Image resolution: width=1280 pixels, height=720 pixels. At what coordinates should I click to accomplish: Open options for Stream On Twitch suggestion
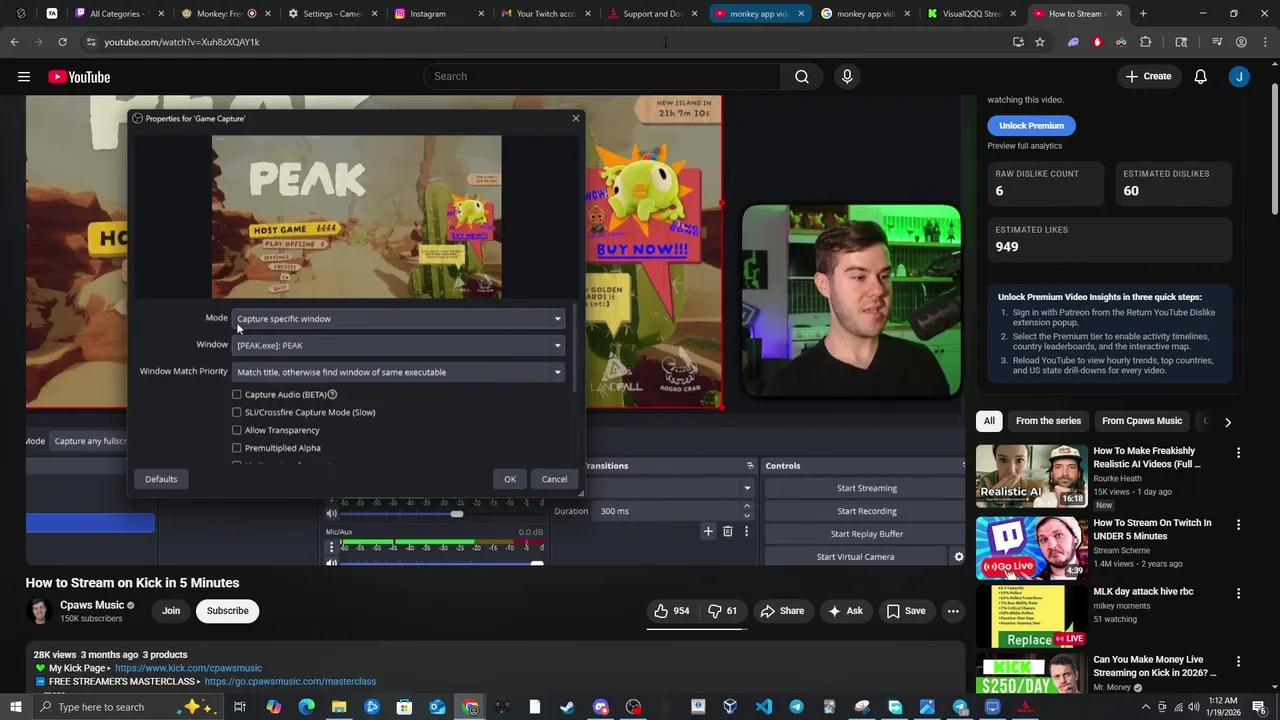pyautogui.click(x=1238, y=525)
